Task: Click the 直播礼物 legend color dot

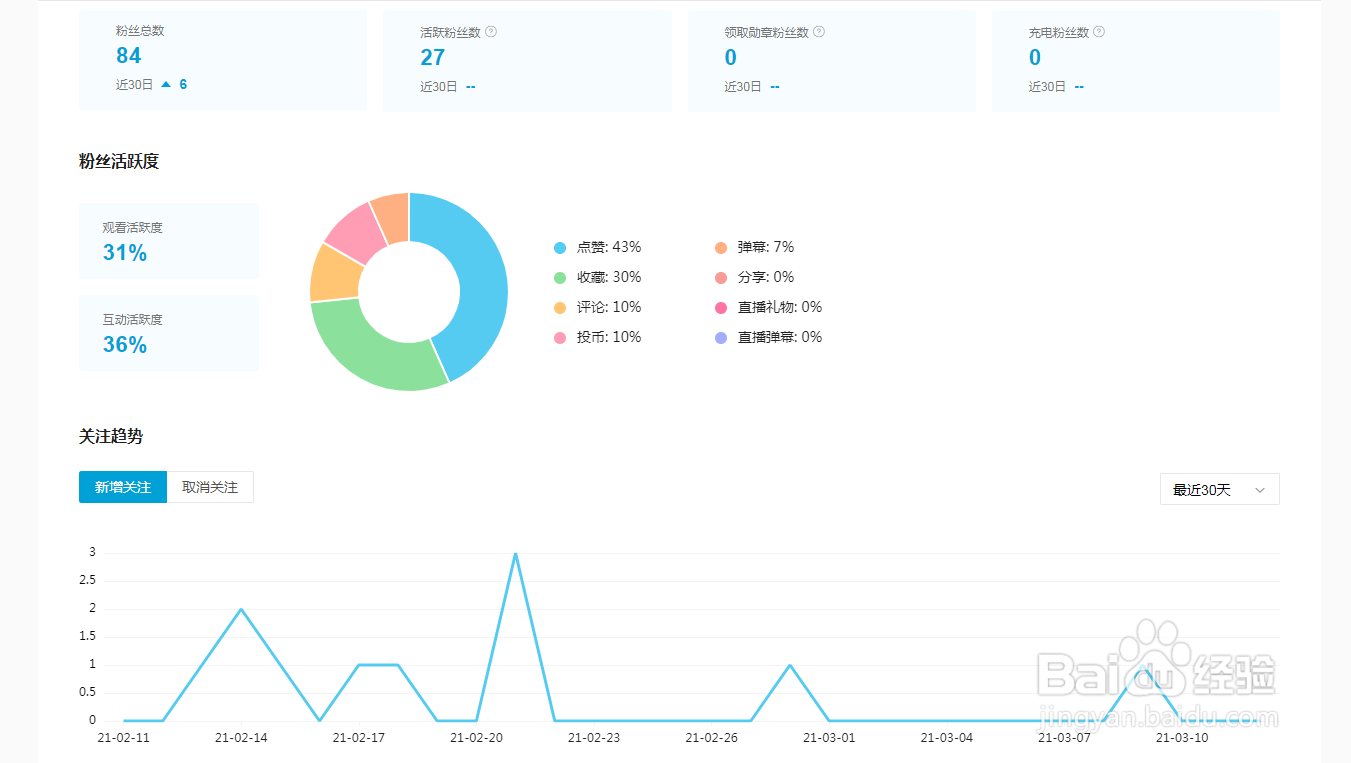Action: (721, 307)
